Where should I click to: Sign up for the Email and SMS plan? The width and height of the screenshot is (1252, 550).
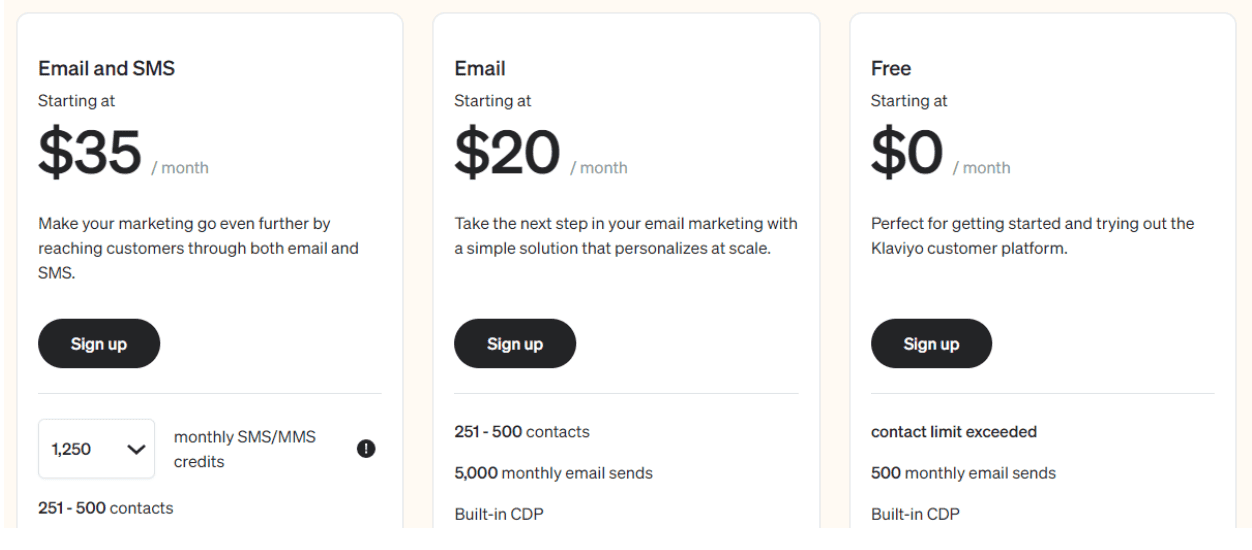99,344
